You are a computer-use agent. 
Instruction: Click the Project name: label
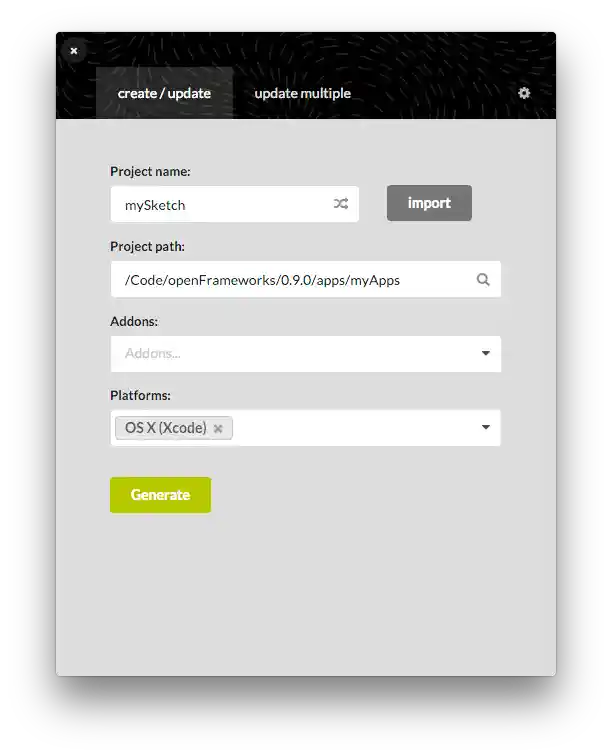[150, 172]
